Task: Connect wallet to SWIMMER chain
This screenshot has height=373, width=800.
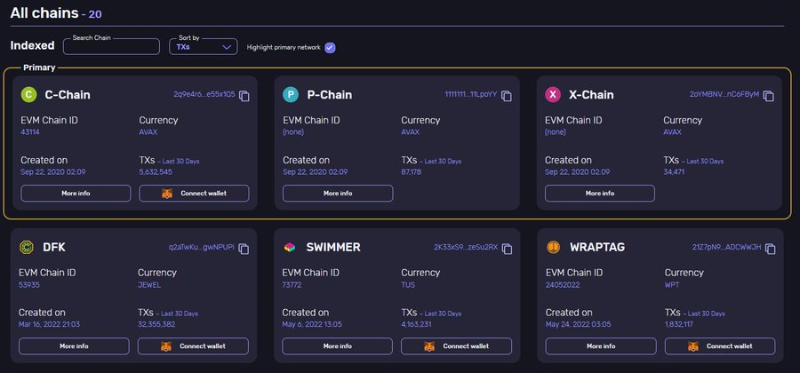Action: pyautogui.click(x=457, y=346)
